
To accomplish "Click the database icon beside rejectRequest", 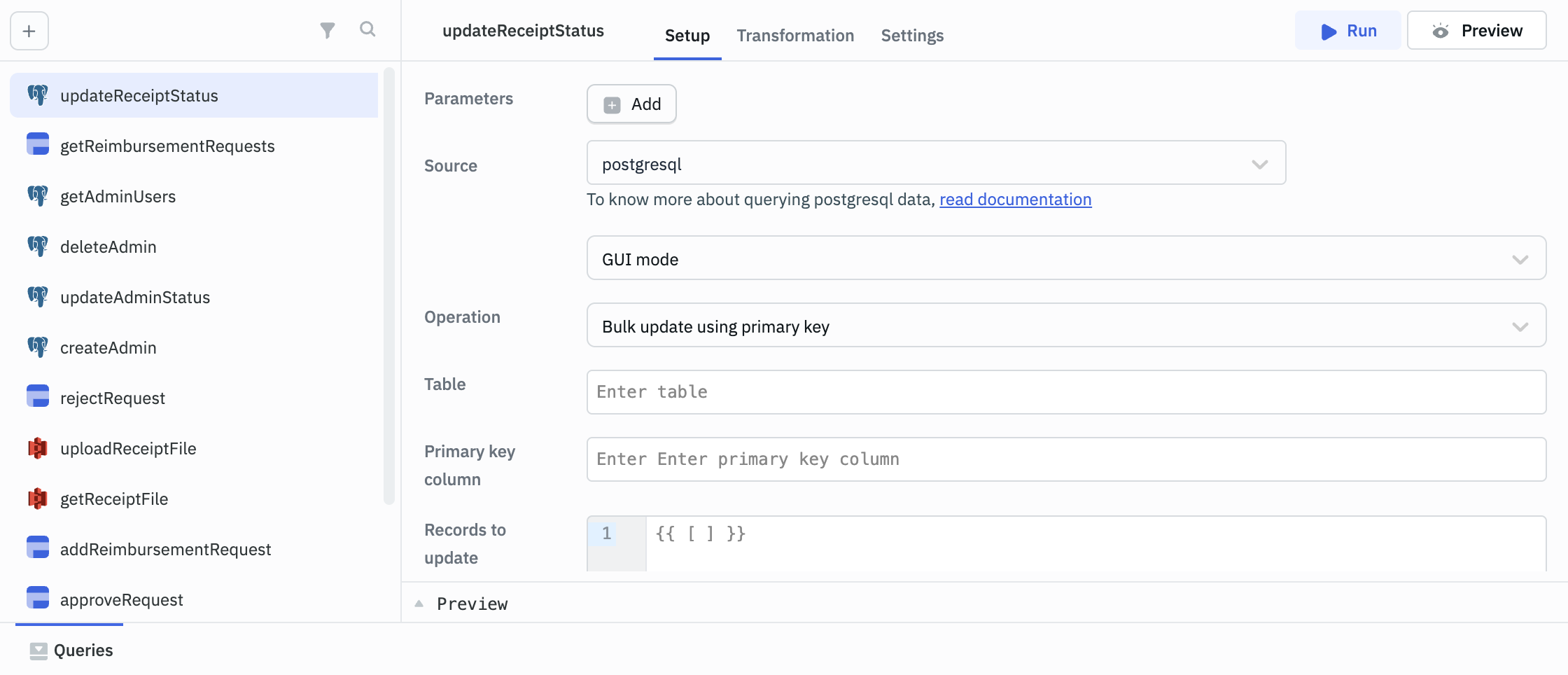I will [x=38, y=397].
